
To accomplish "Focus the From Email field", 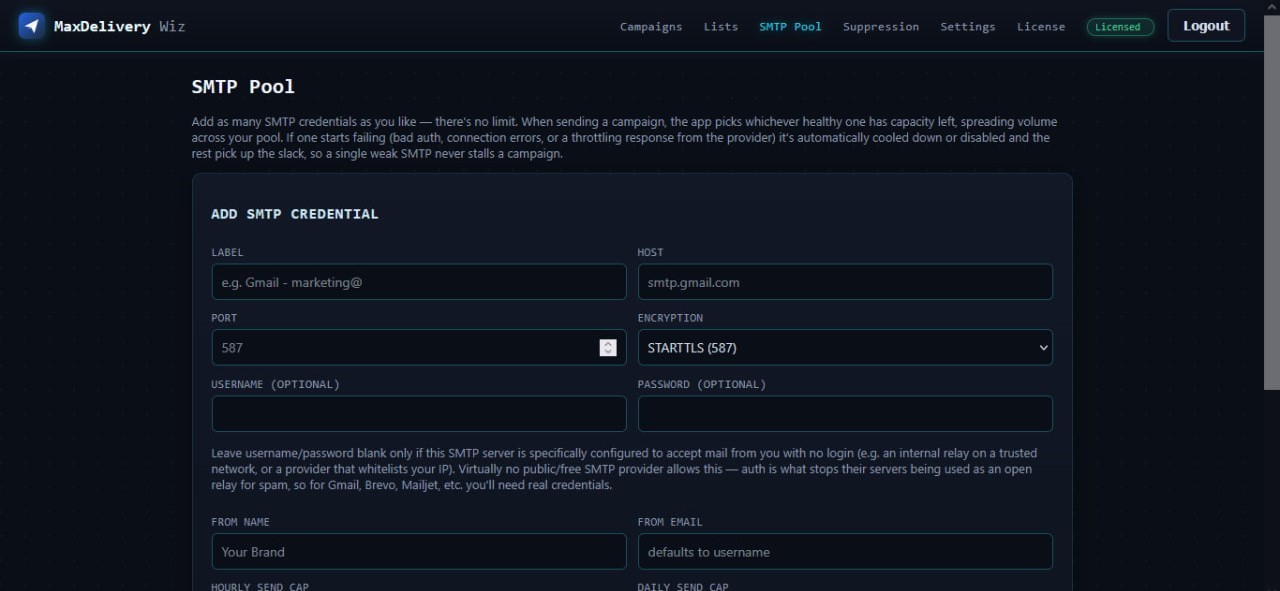I will [845, 552].
